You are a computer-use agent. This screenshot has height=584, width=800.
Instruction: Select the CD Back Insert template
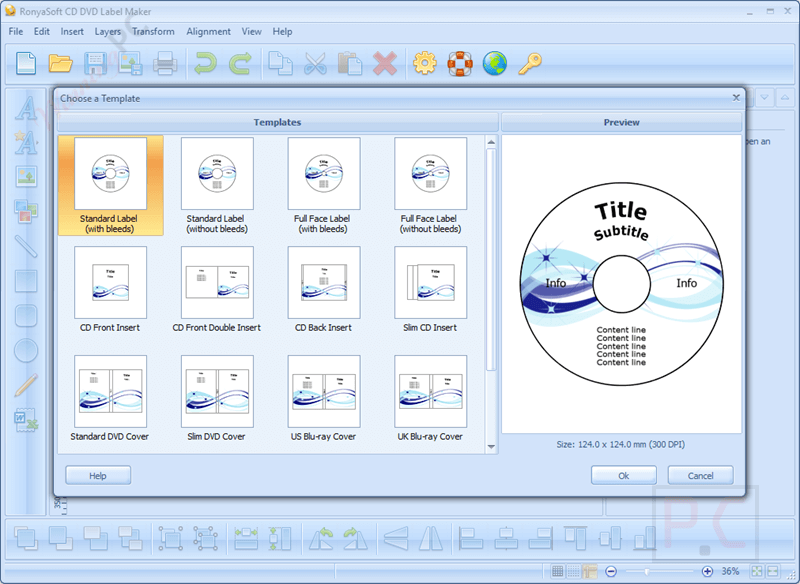[323, 290]
